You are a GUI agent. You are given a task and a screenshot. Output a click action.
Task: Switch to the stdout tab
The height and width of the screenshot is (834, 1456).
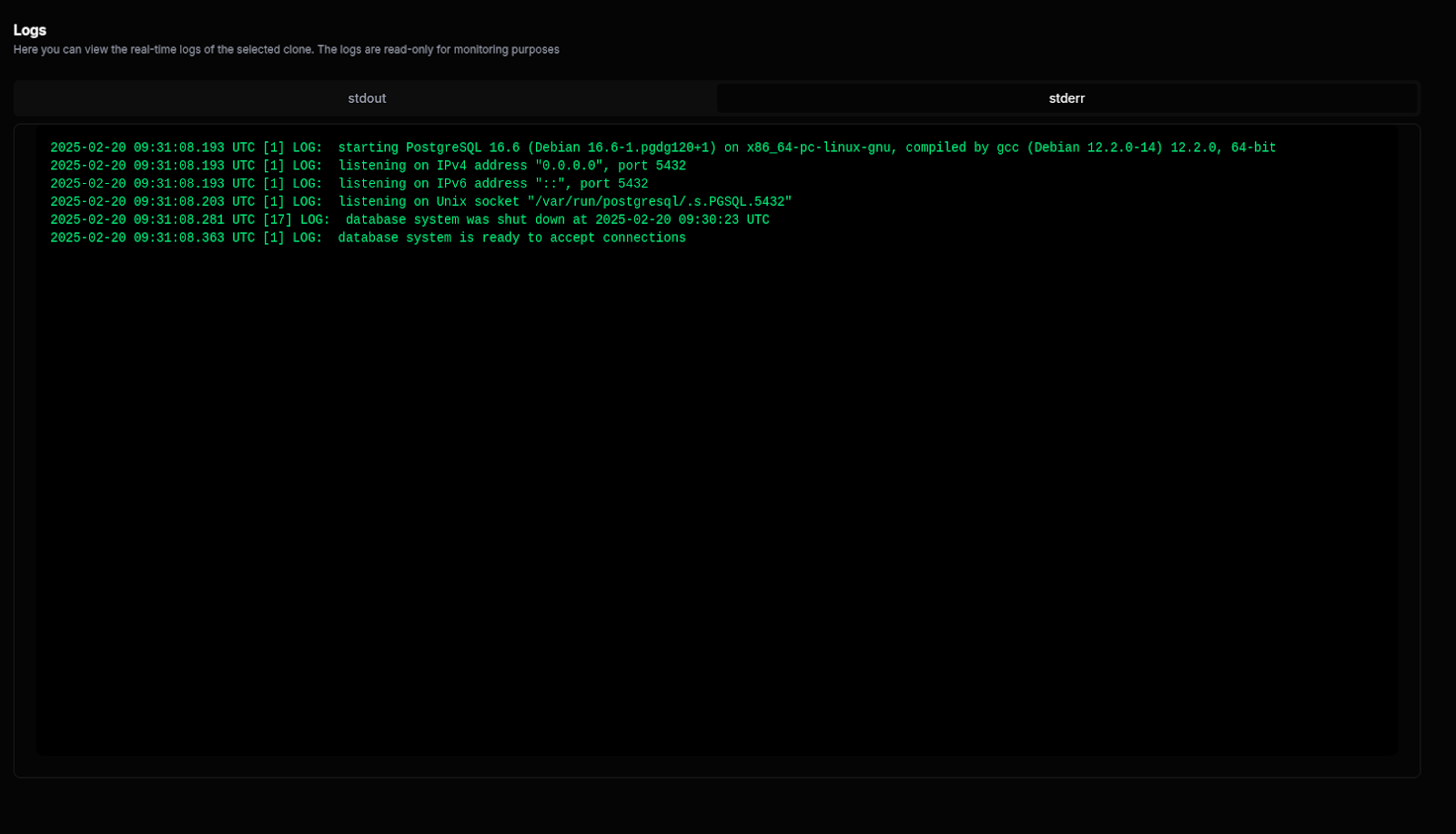pos(367,98)
